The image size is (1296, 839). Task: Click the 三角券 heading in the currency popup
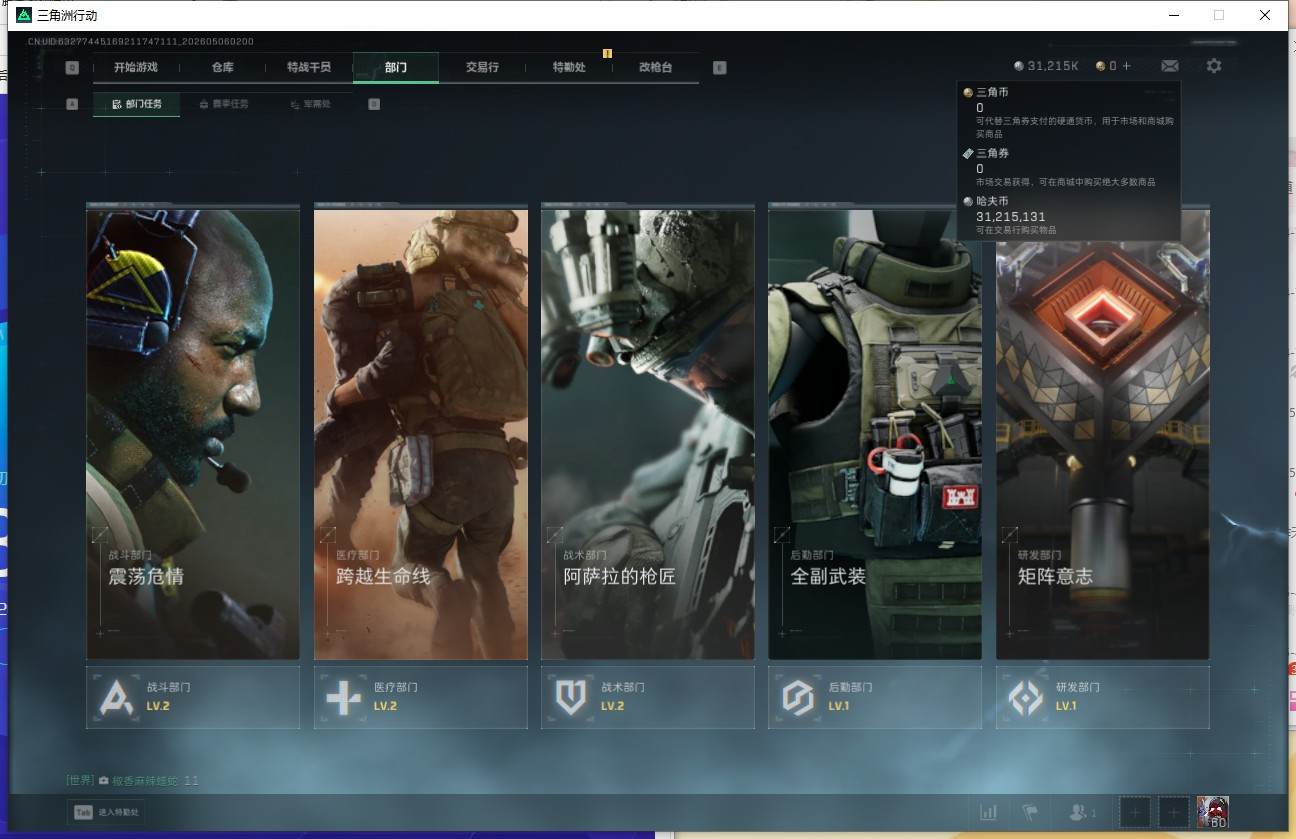click(993, 153)
